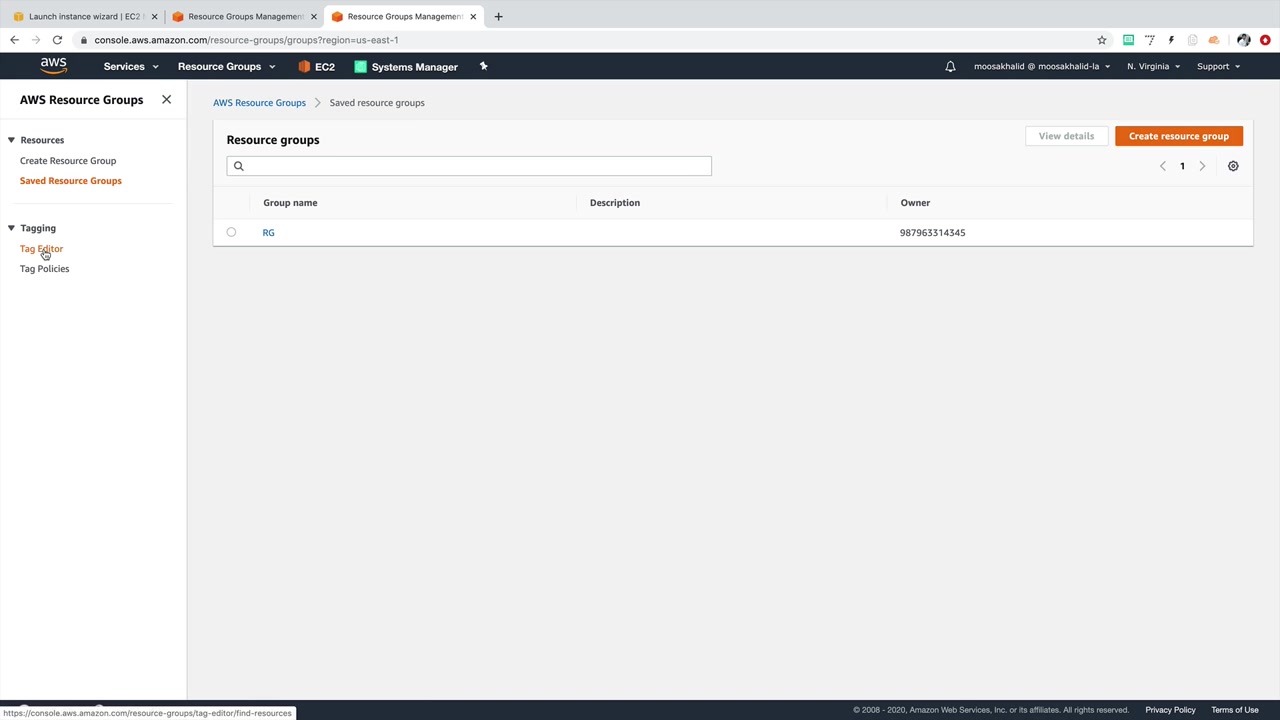Click the Description column header
Screen dimensions: 1280x720
(615, 203)
